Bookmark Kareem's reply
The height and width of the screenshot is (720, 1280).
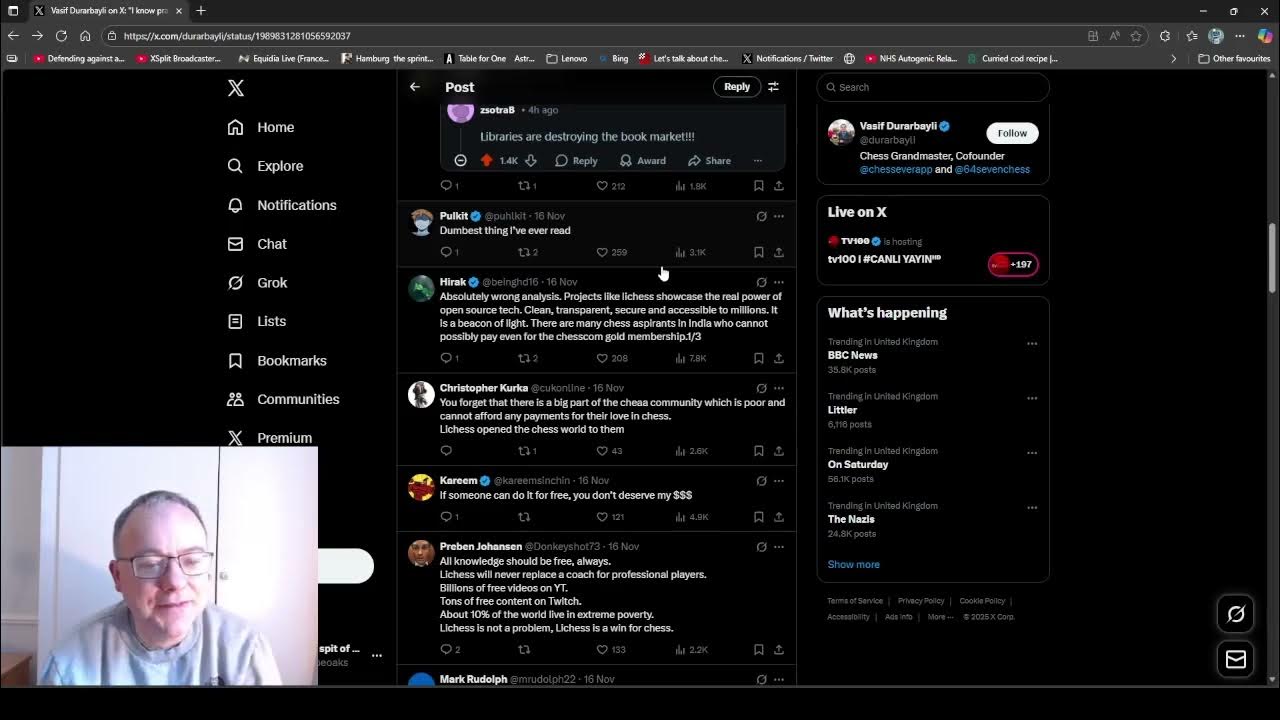[758, 517]
